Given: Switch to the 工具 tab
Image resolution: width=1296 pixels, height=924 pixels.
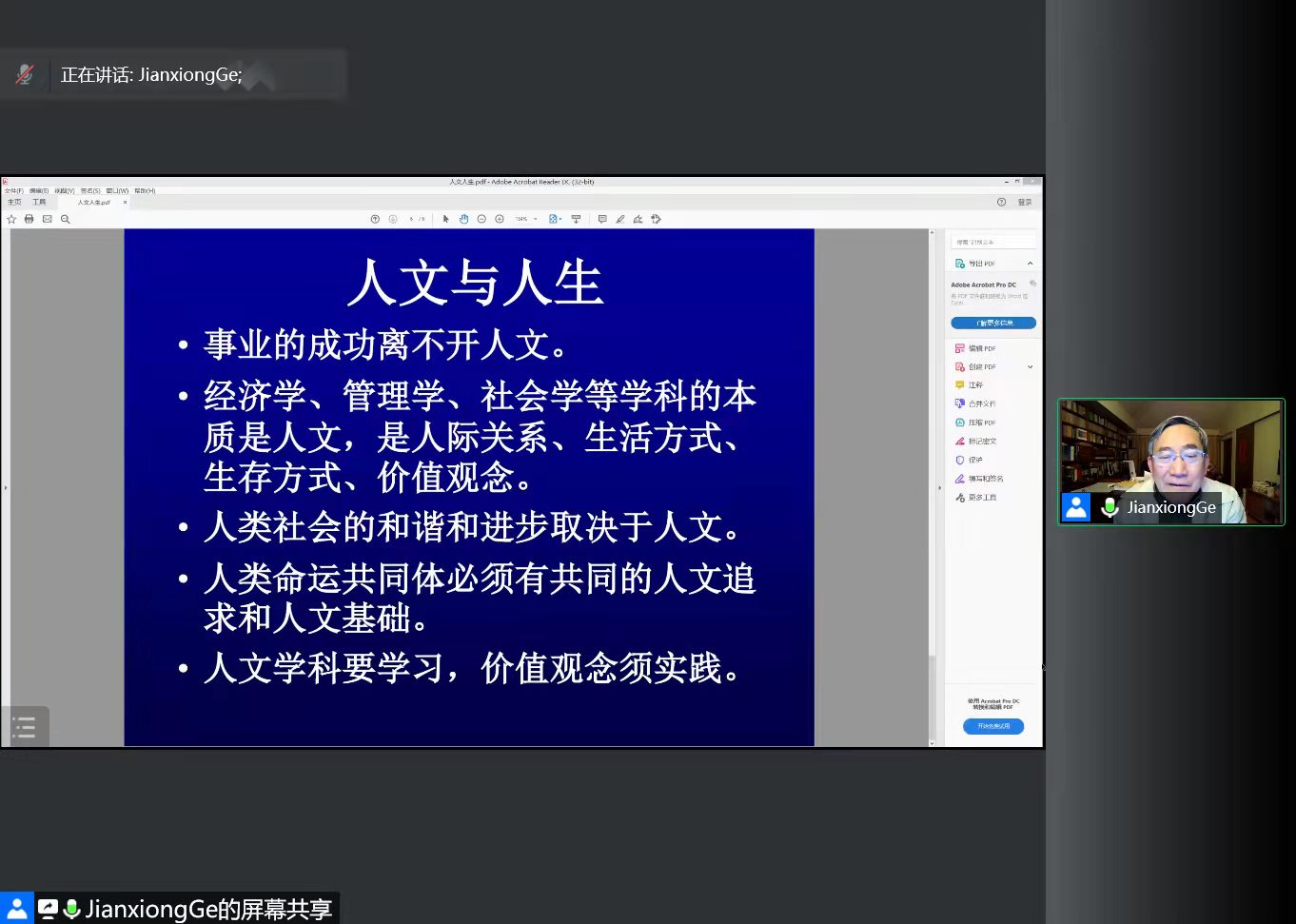Looking at the screenshot, I should (x=39, y=202).
